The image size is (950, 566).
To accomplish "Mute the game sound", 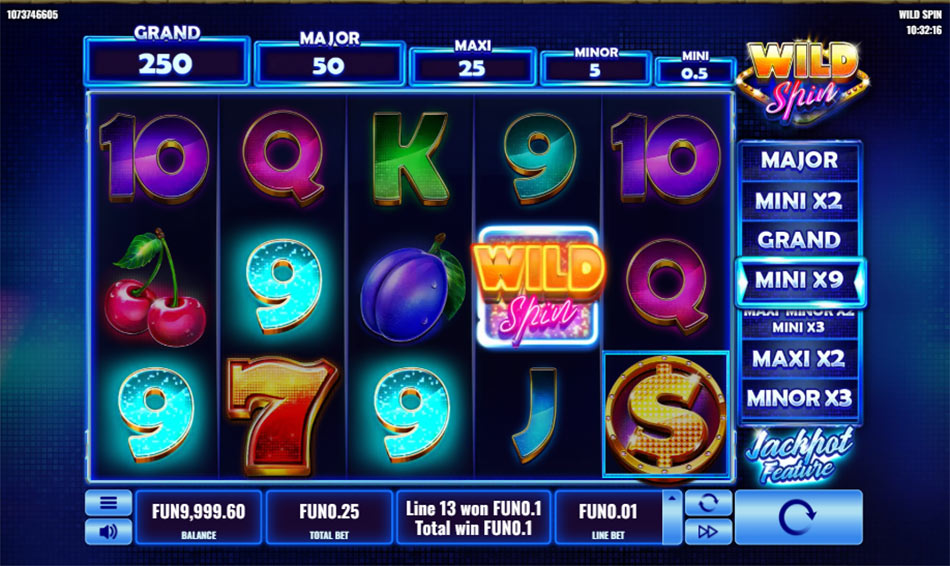I will 108,531.
